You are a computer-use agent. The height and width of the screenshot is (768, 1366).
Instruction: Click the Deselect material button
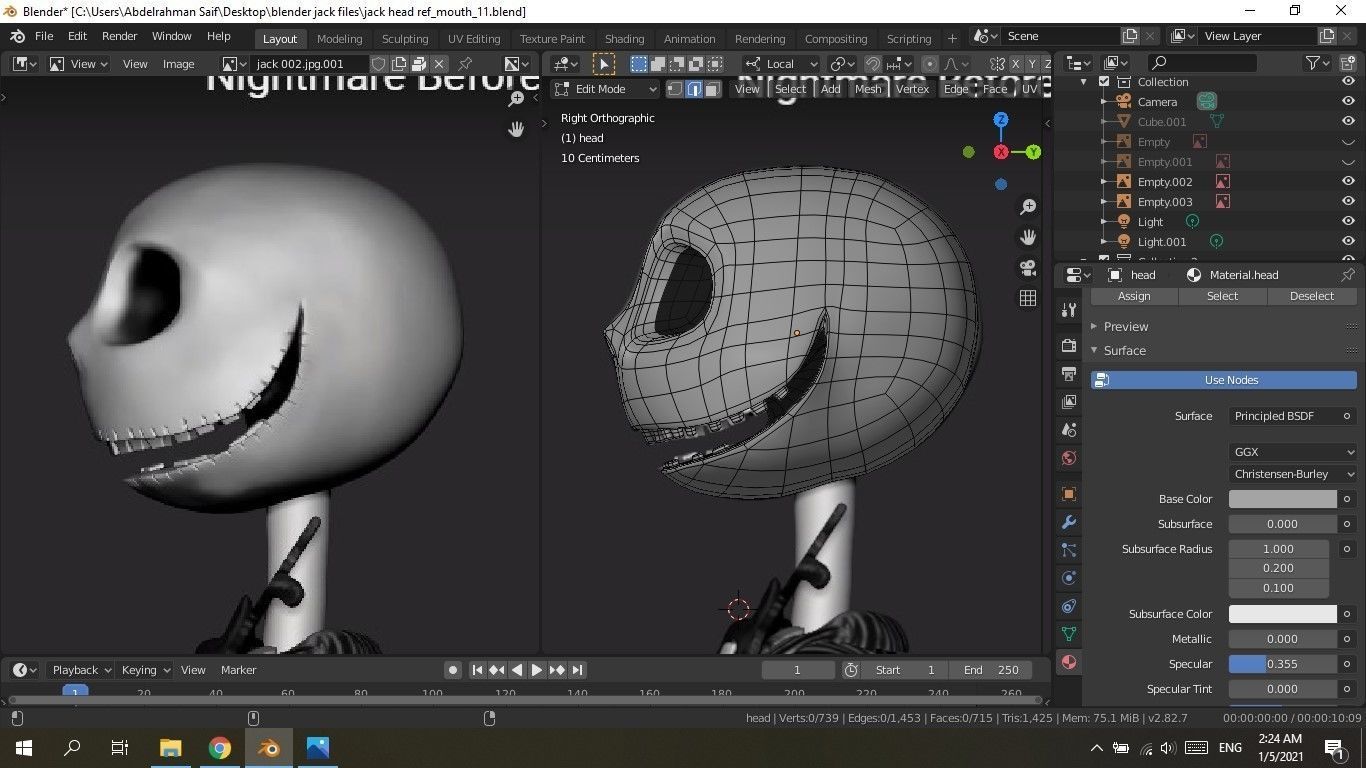(1312, 297)
